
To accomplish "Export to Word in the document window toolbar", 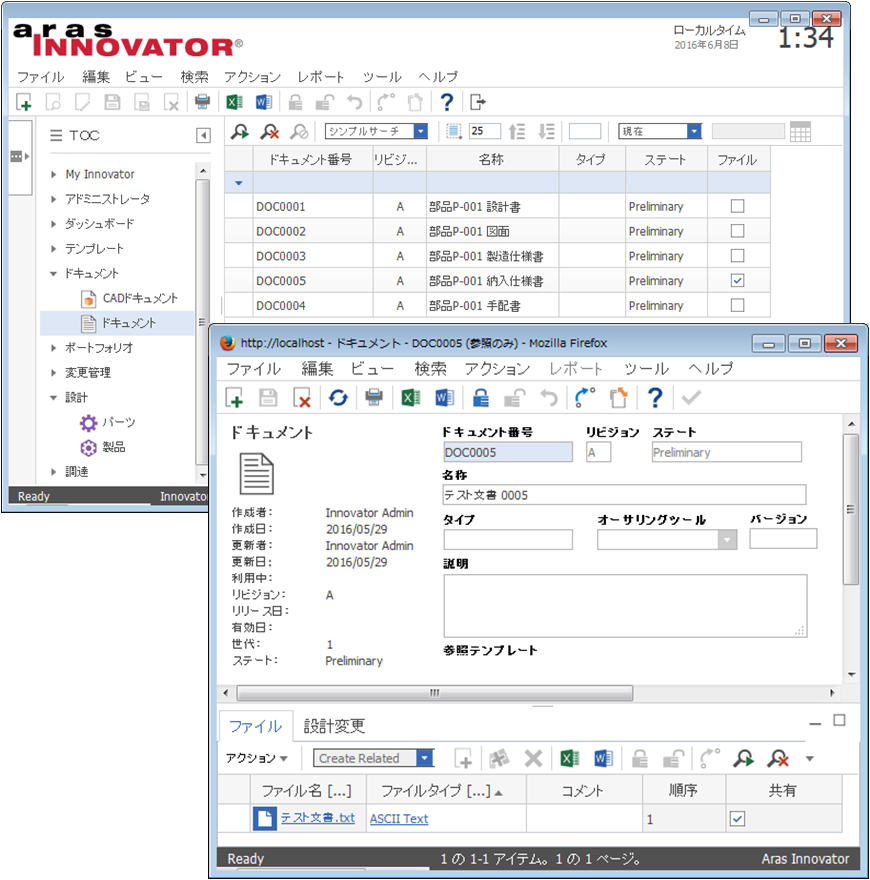I will point(445,398).
